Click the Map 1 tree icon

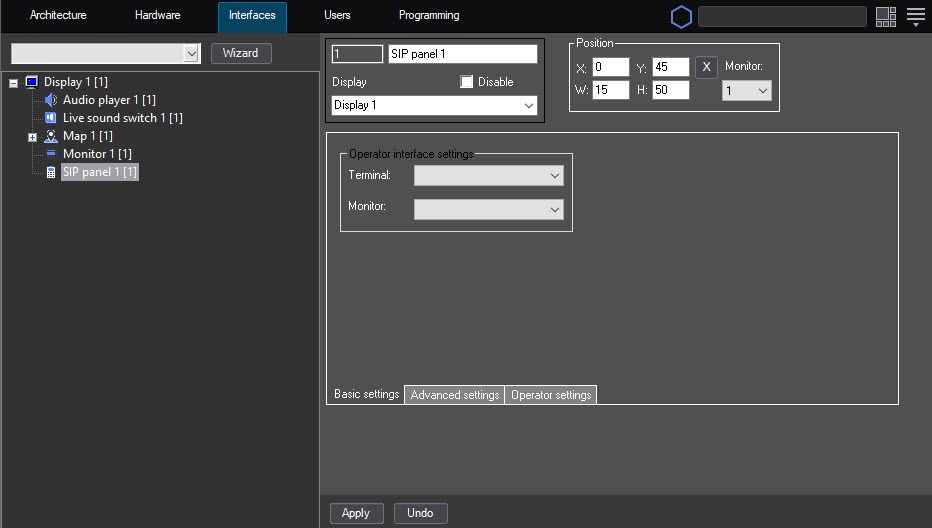pos(51,136)
